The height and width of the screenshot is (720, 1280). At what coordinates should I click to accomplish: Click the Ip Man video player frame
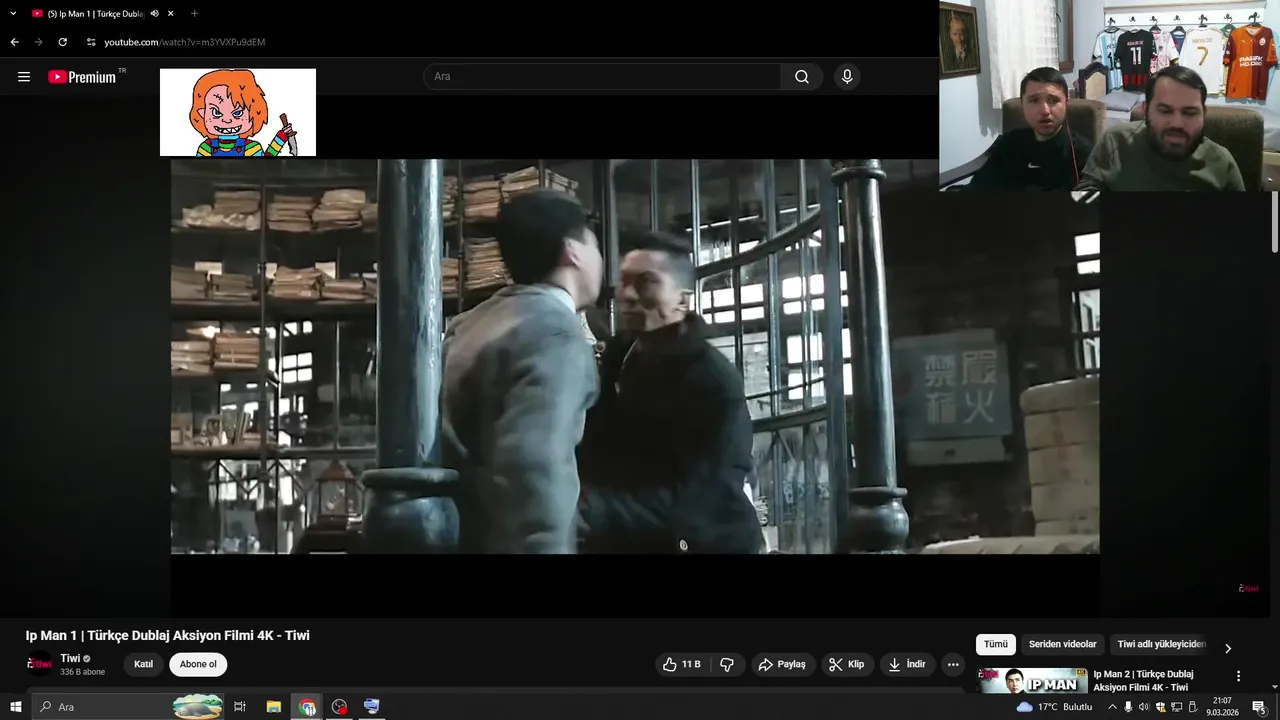click(635, 357)
